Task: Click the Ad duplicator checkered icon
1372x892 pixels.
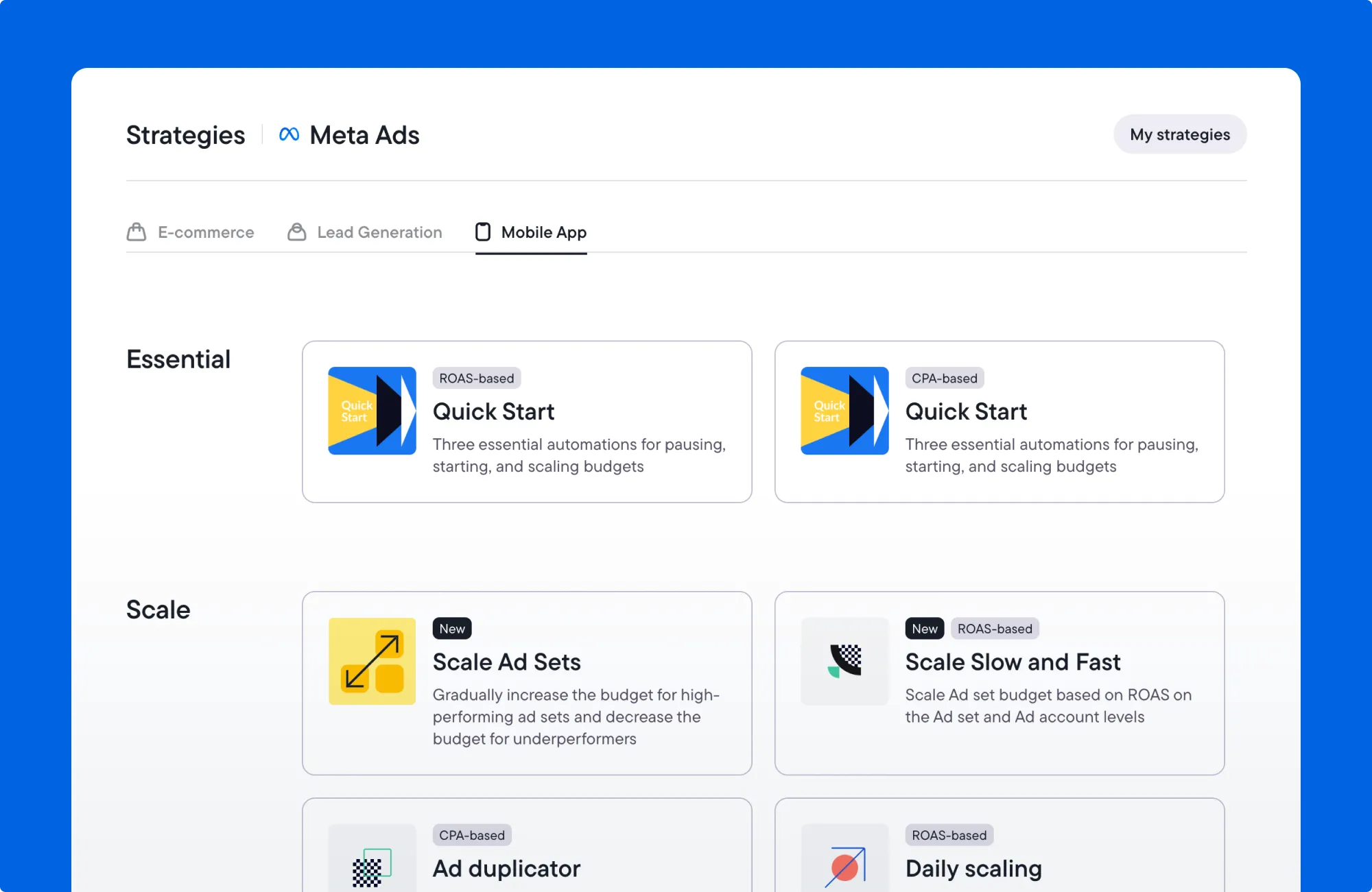Action: click(372, 867)
